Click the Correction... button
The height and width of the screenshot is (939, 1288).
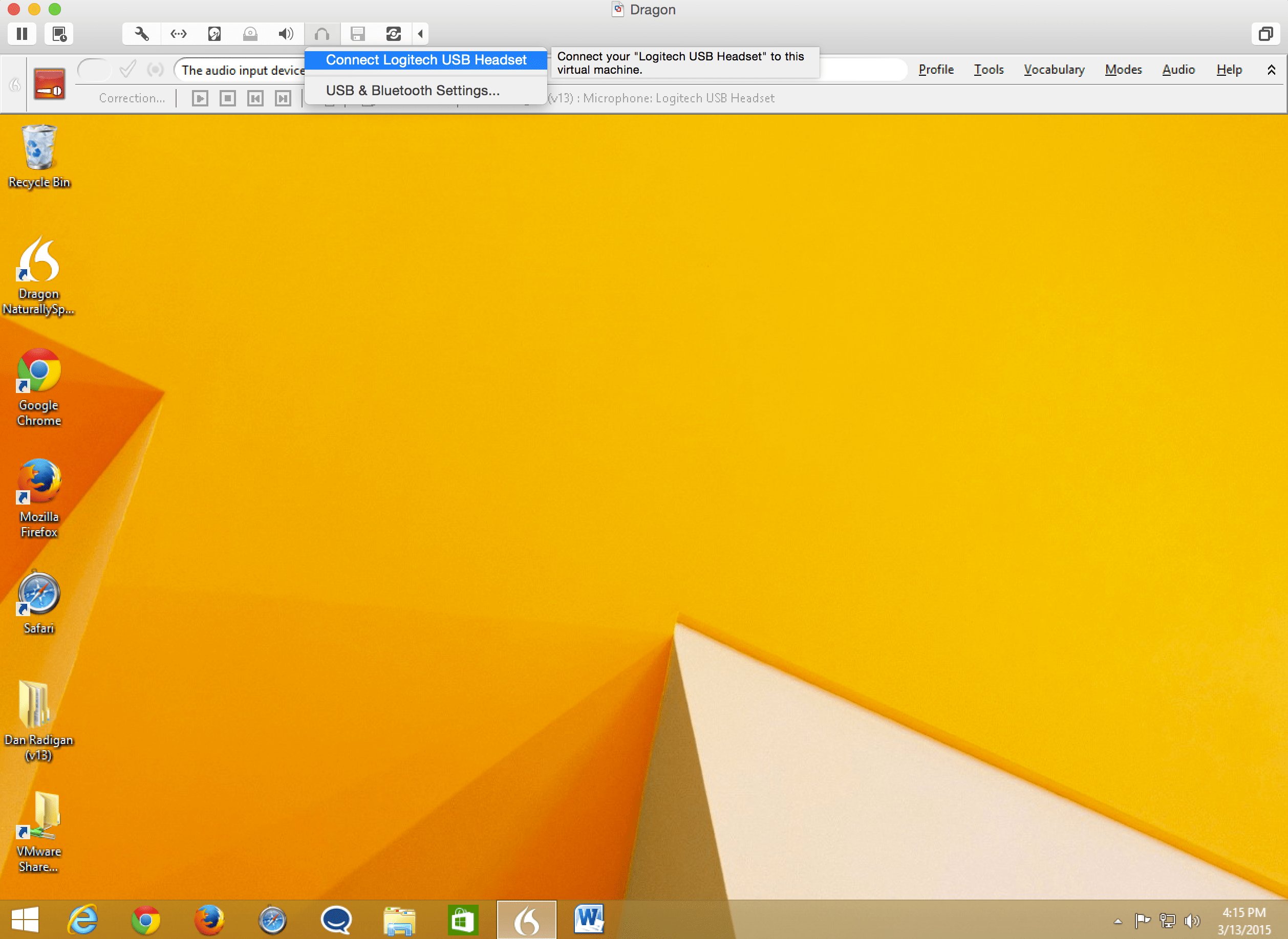[132, 98]
